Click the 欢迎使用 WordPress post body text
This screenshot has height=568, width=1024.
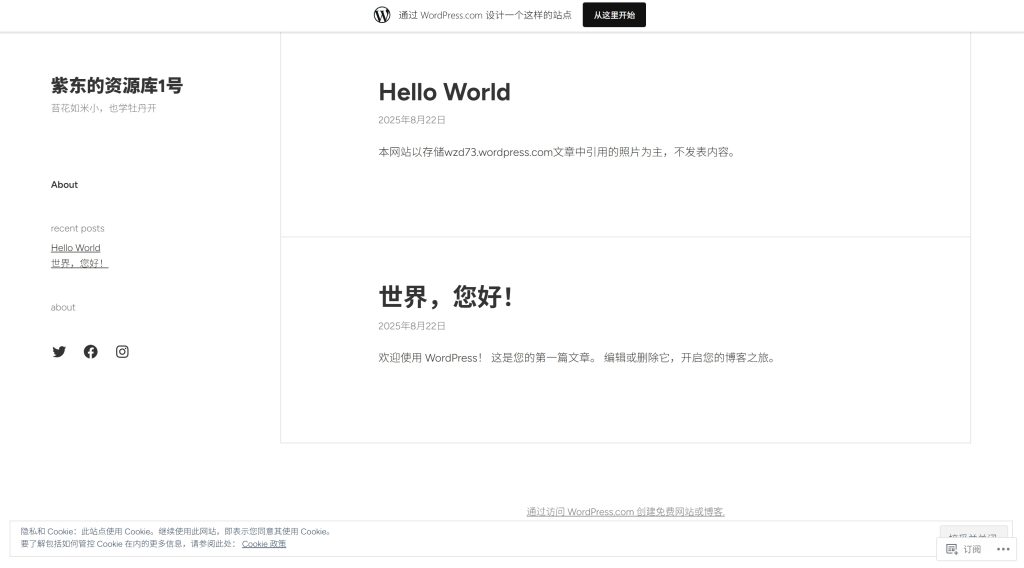(577, 358)
